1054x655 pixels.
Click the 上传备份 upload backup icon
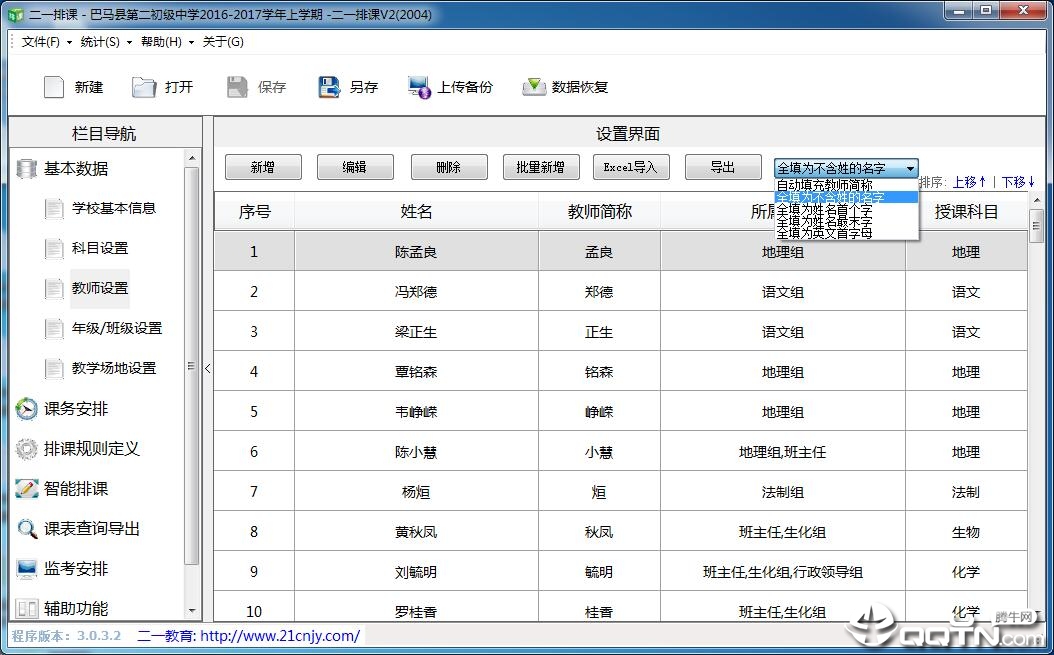coord(419,87)
